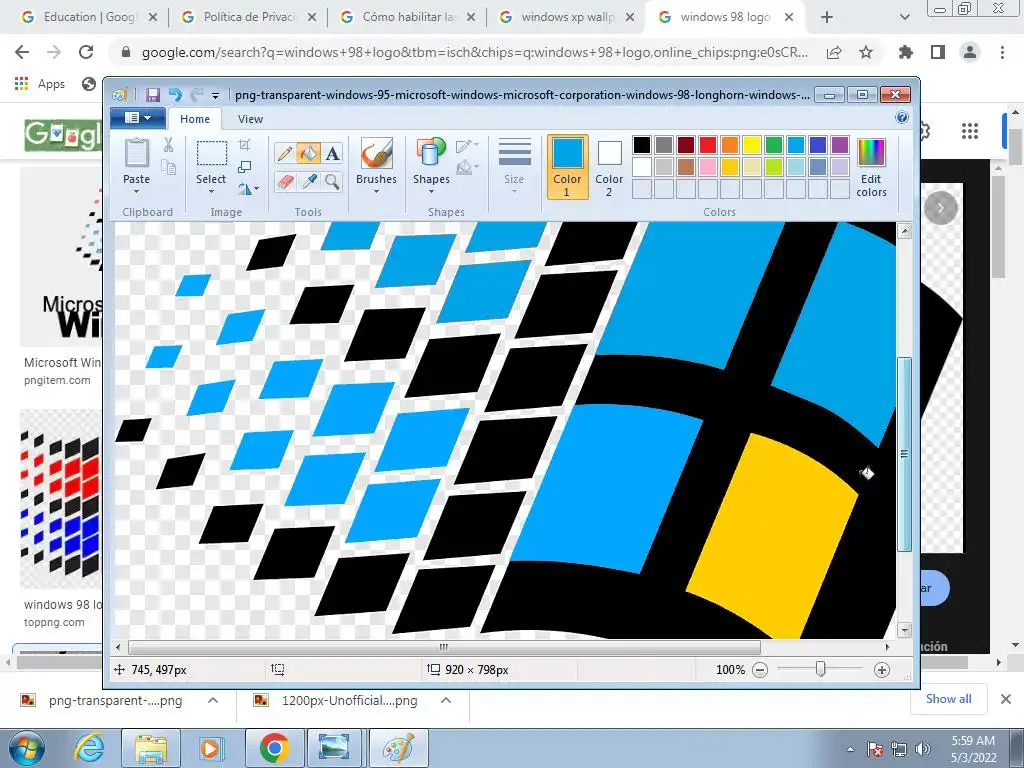Select the Pencil tool in Paint
This screenshot has width=1024, height=768.
[x=285, y=153]
